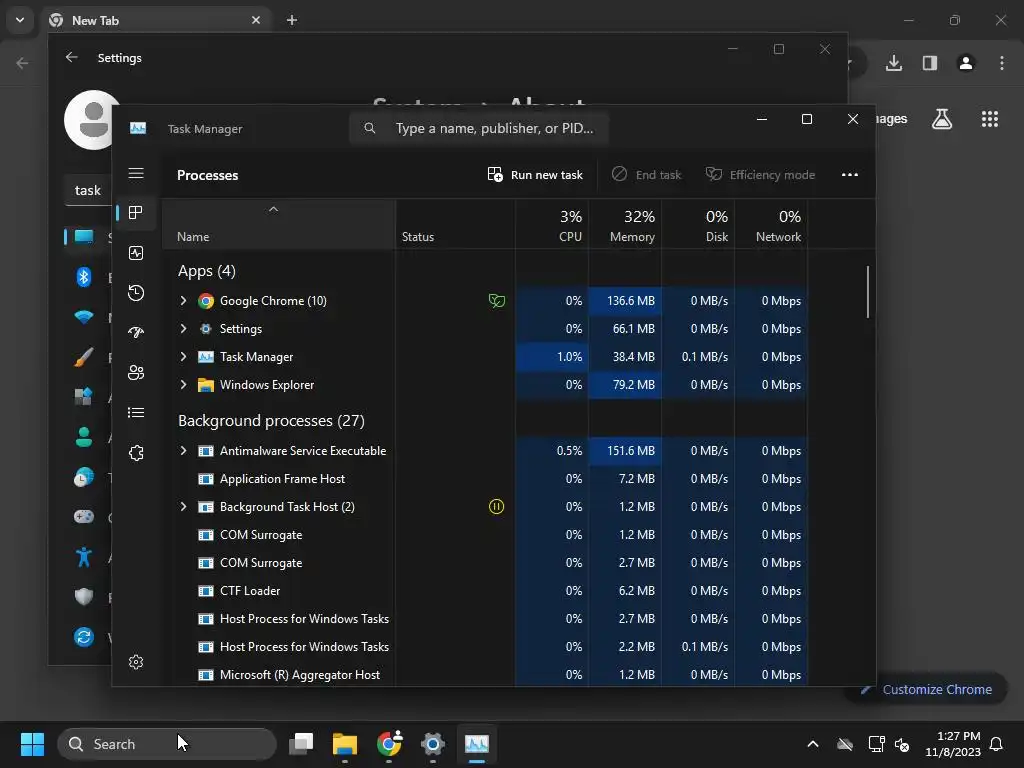Close the New Tab in Chrome
This screenshot has width=1024, height=768.
point(256,20)
